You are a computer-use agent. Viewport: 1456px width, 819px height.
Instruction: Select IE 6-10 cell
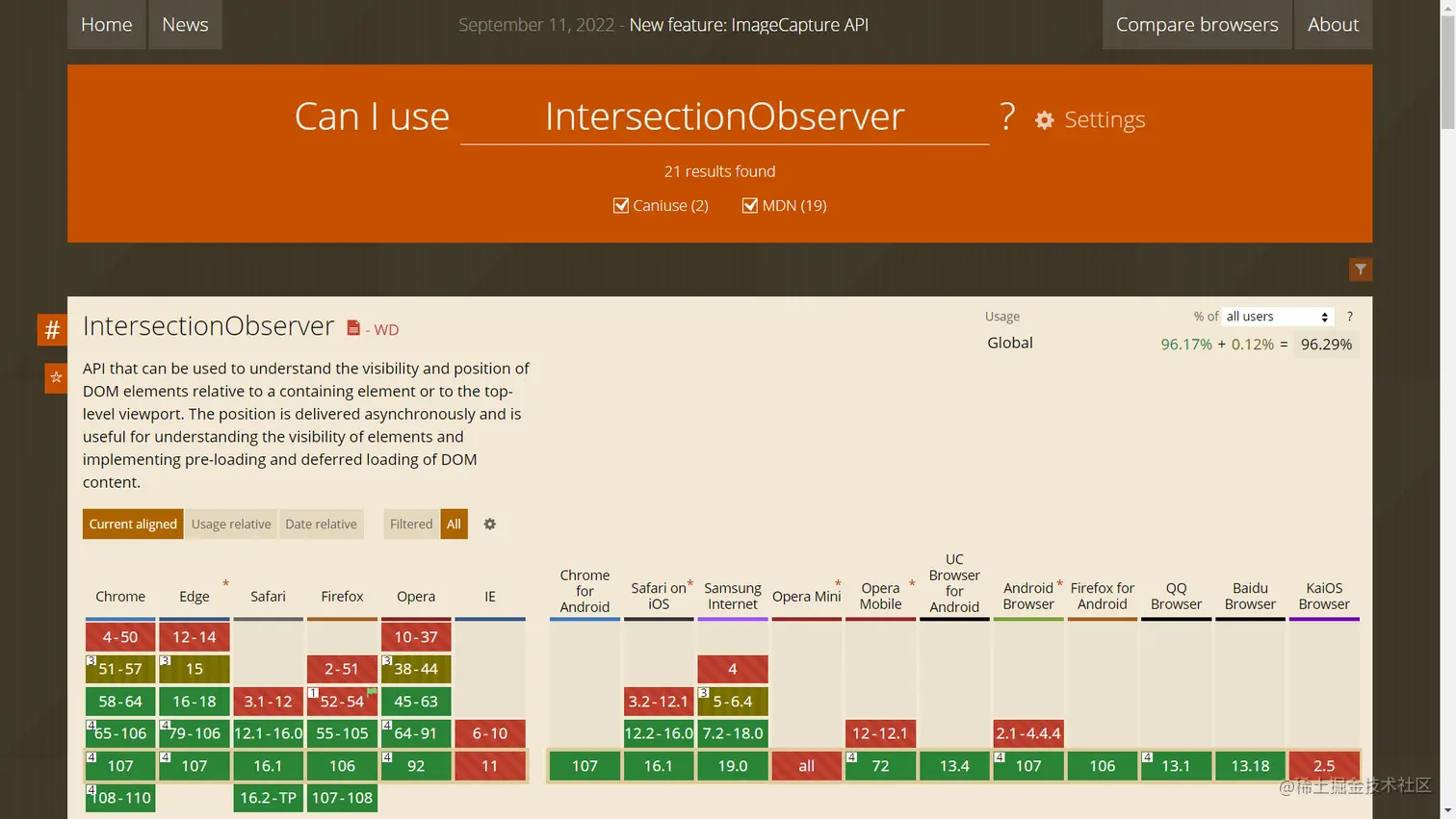(x=490, y=733)
